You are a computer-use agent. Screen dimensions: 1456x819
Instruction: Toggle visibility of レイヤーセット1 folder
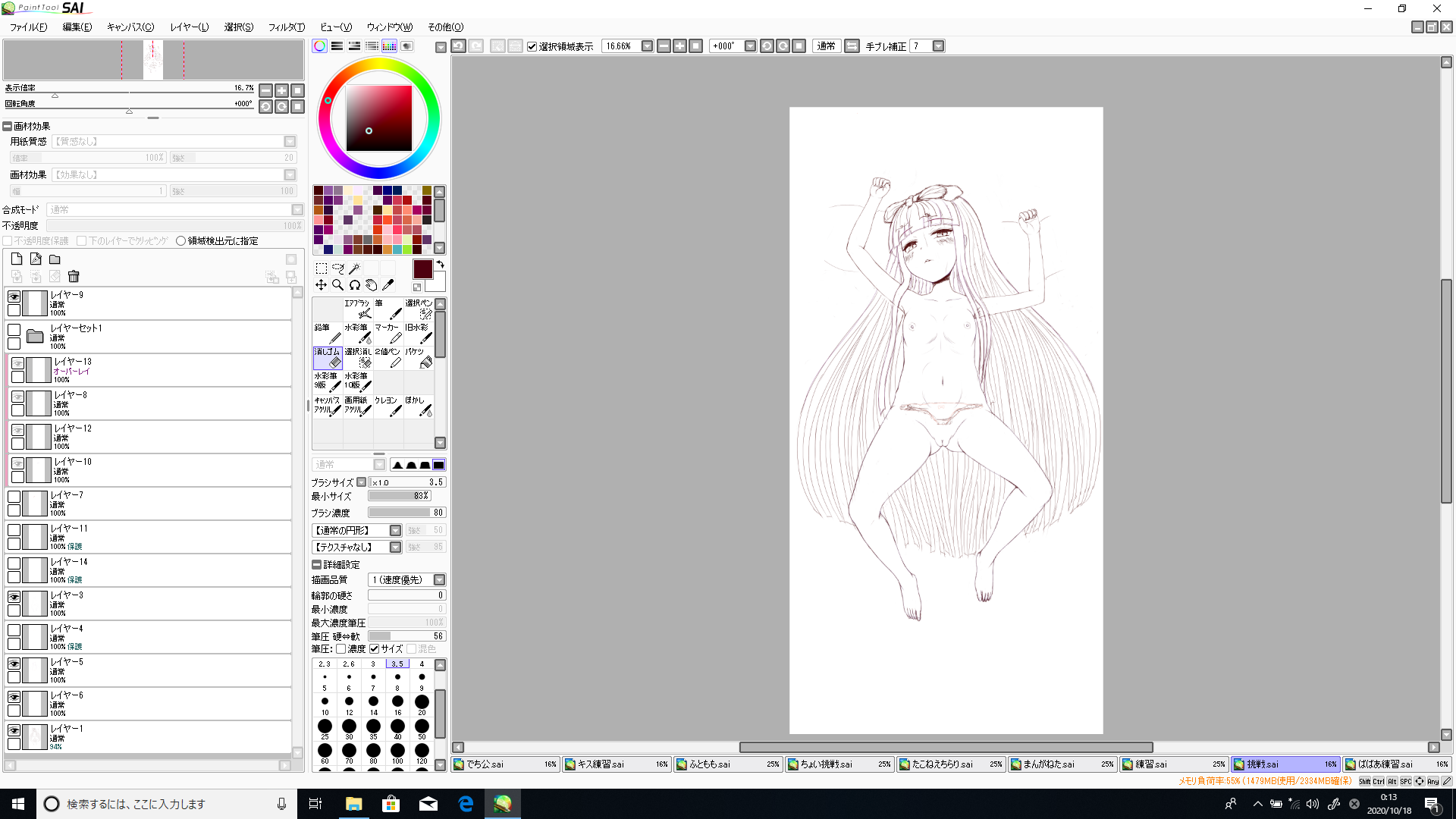point(14,330)
